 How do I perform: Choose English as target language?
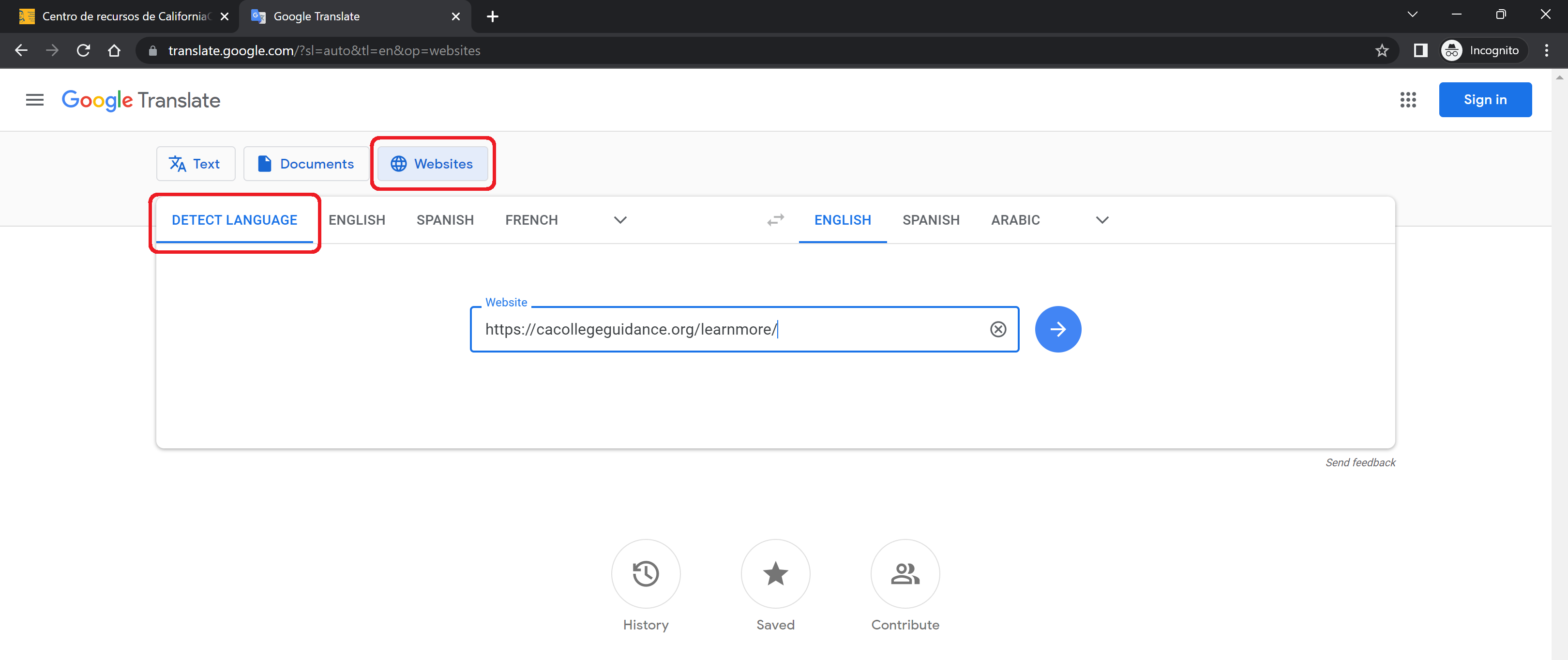843,220
